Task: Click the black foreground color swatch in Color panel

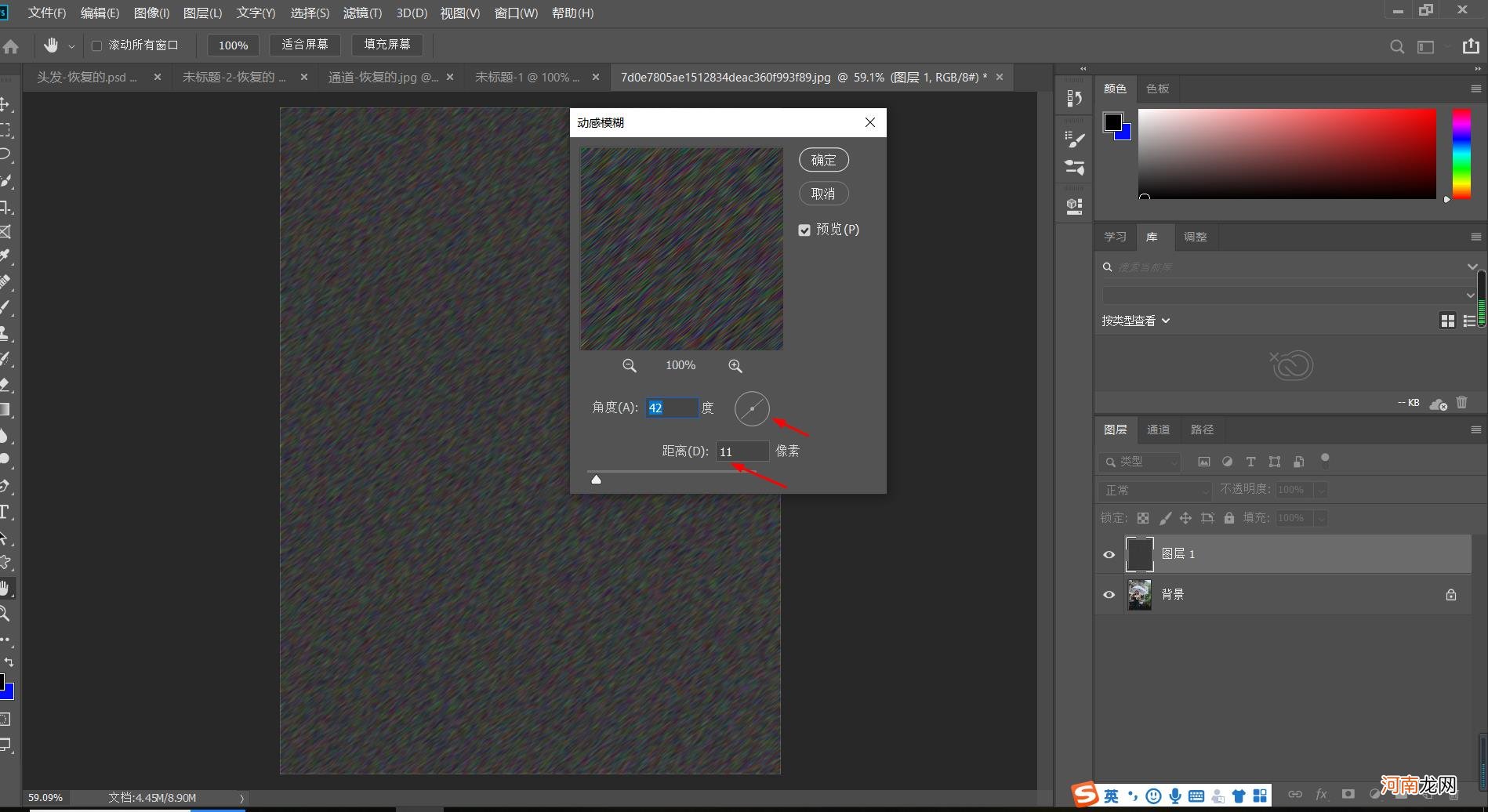Action: 1112,121
